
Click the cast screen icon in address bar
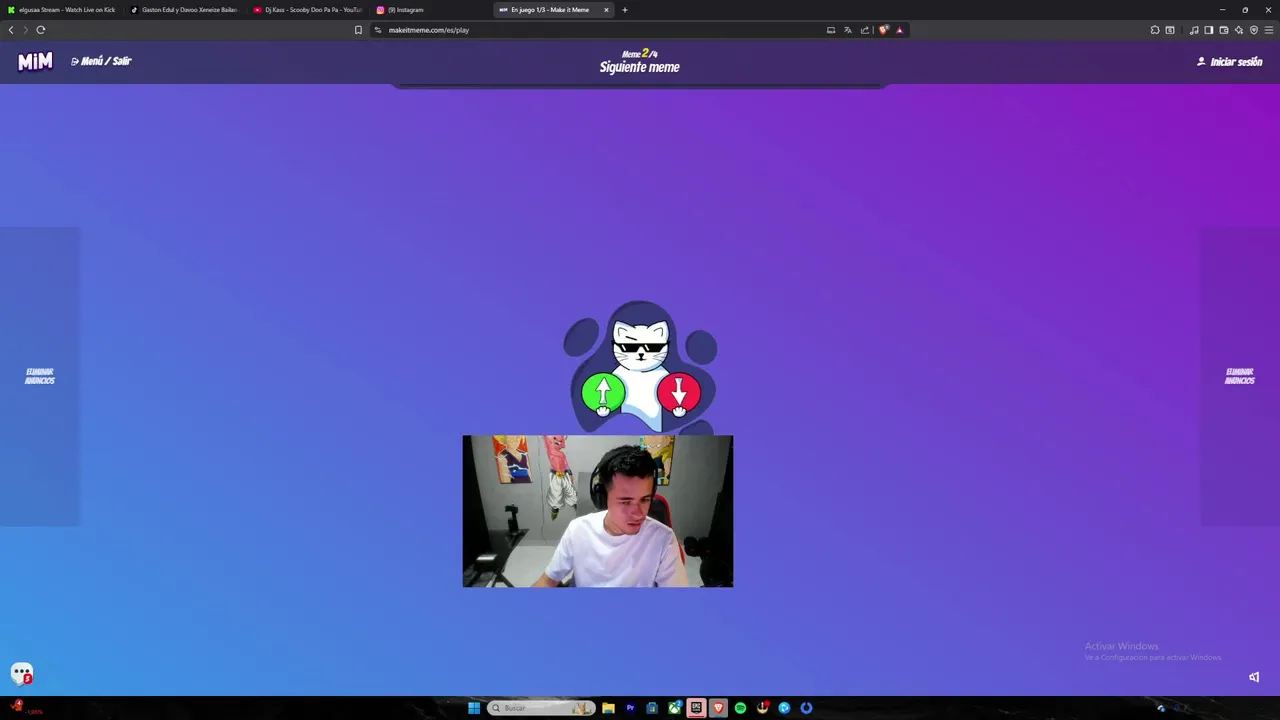pos(831,30)
